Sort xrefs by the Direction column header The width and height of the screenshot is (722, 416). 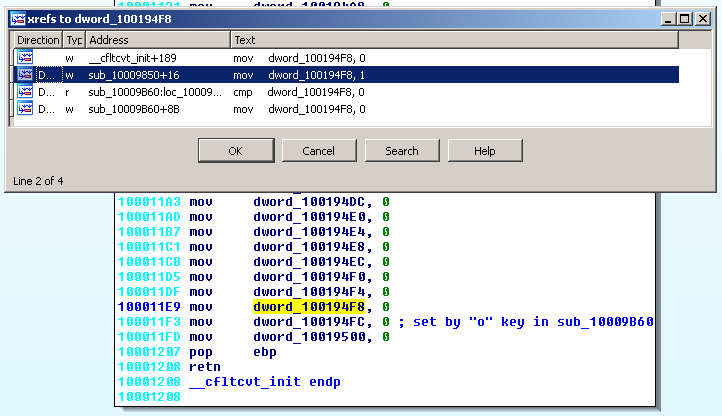[x=38, y=40]
